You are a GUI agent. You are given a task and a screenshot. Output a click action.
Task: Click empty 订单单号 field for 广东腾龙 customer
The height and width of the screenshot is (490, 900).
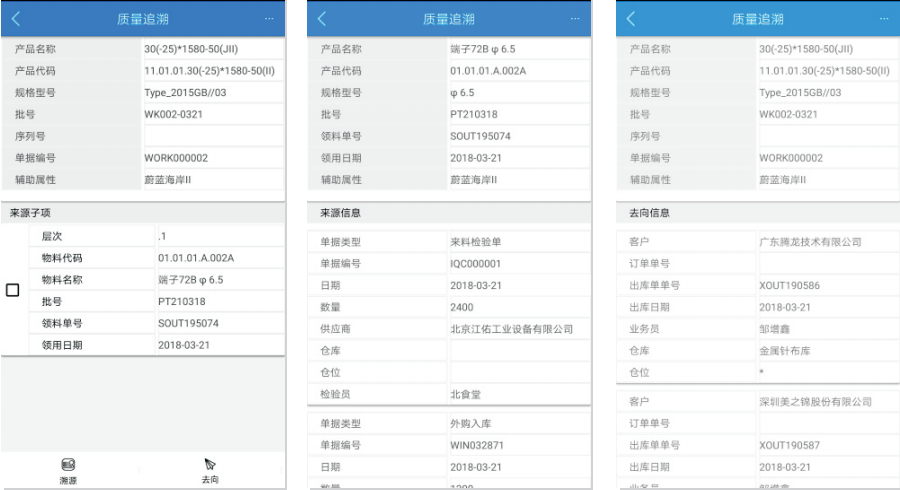pyautogui.click(x=822, y=264)
